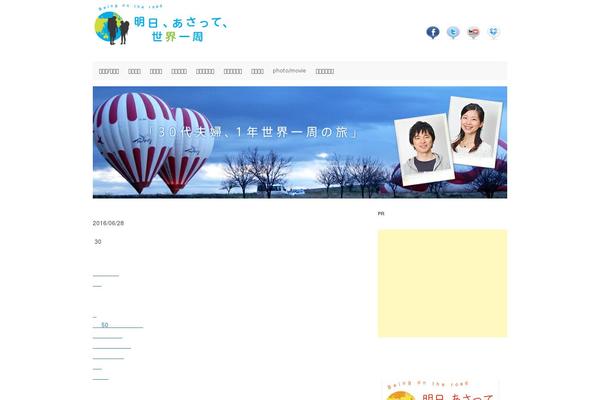Image resolution: width=600 pixels, height=400 pixels.
Task: Click the "30" text in the post
Action: click(98, 242)
